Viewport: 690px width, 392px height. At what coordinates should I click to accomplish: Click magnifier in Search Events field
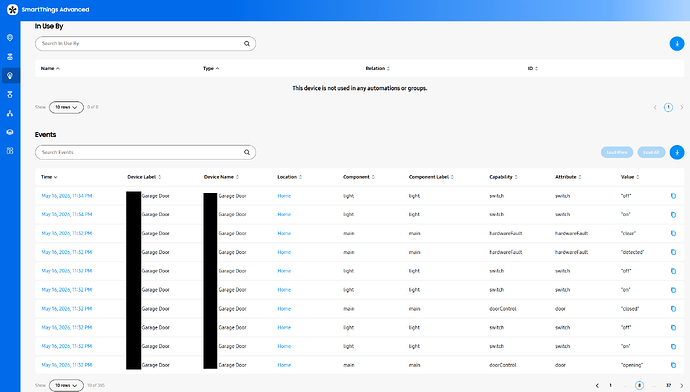coord(247,152)
